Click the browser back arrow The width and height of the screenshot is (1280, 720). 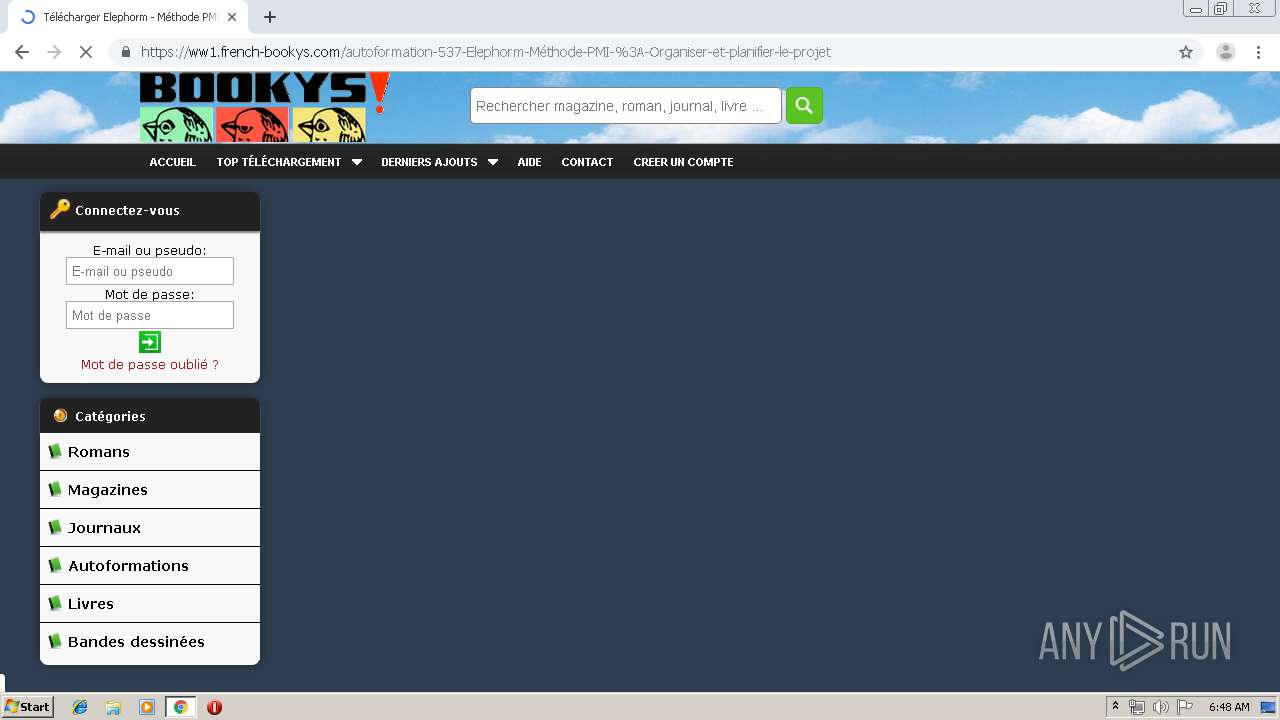click(22, 52)
